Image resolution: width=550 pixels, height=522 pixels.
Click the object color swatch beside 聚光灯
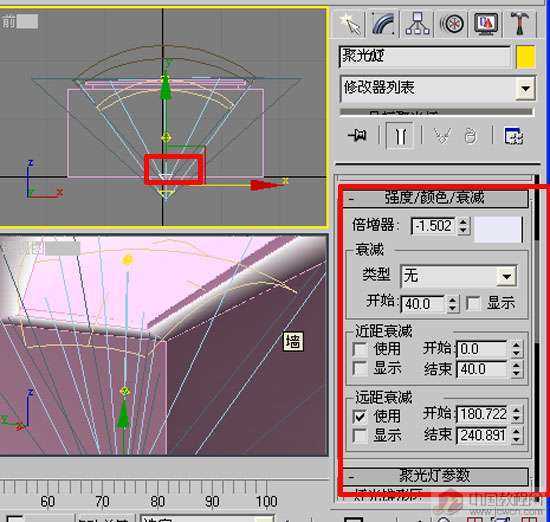coord(525,57)
